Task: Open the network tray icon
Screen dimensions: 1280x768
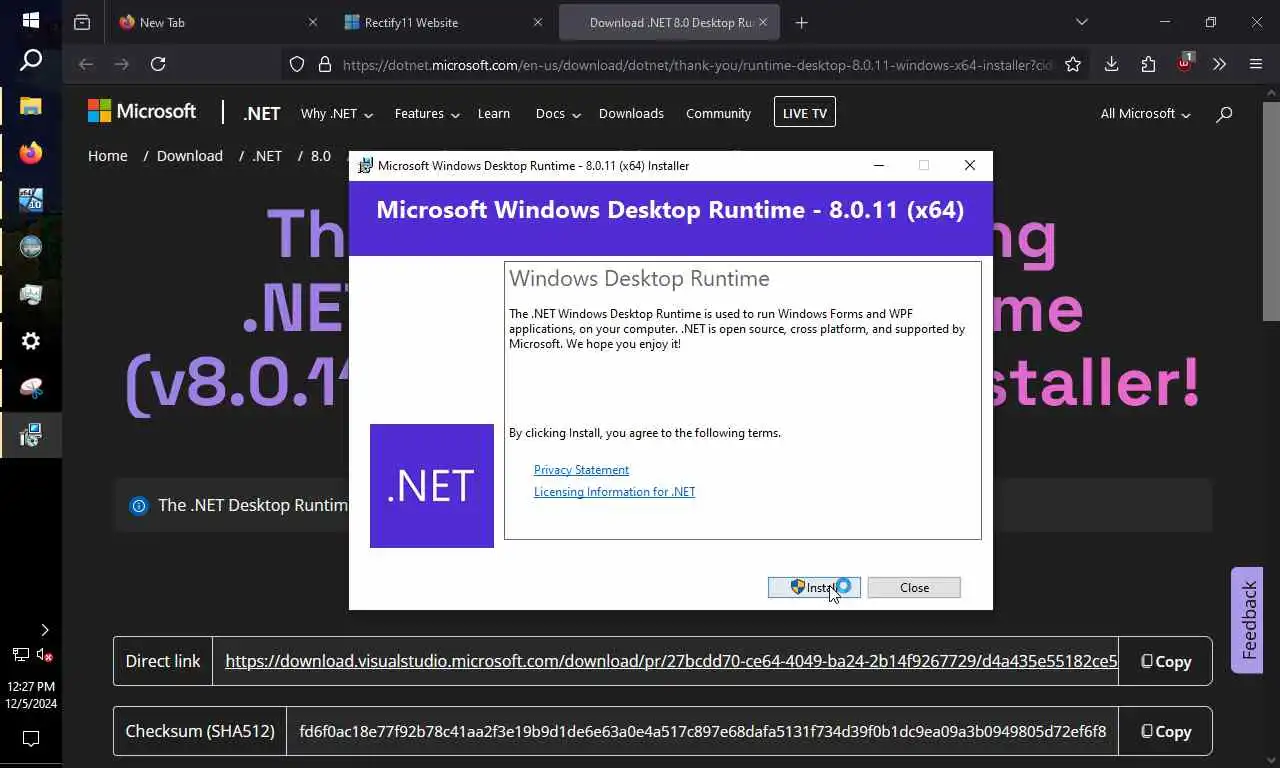Action: click(x=20, y=655)
